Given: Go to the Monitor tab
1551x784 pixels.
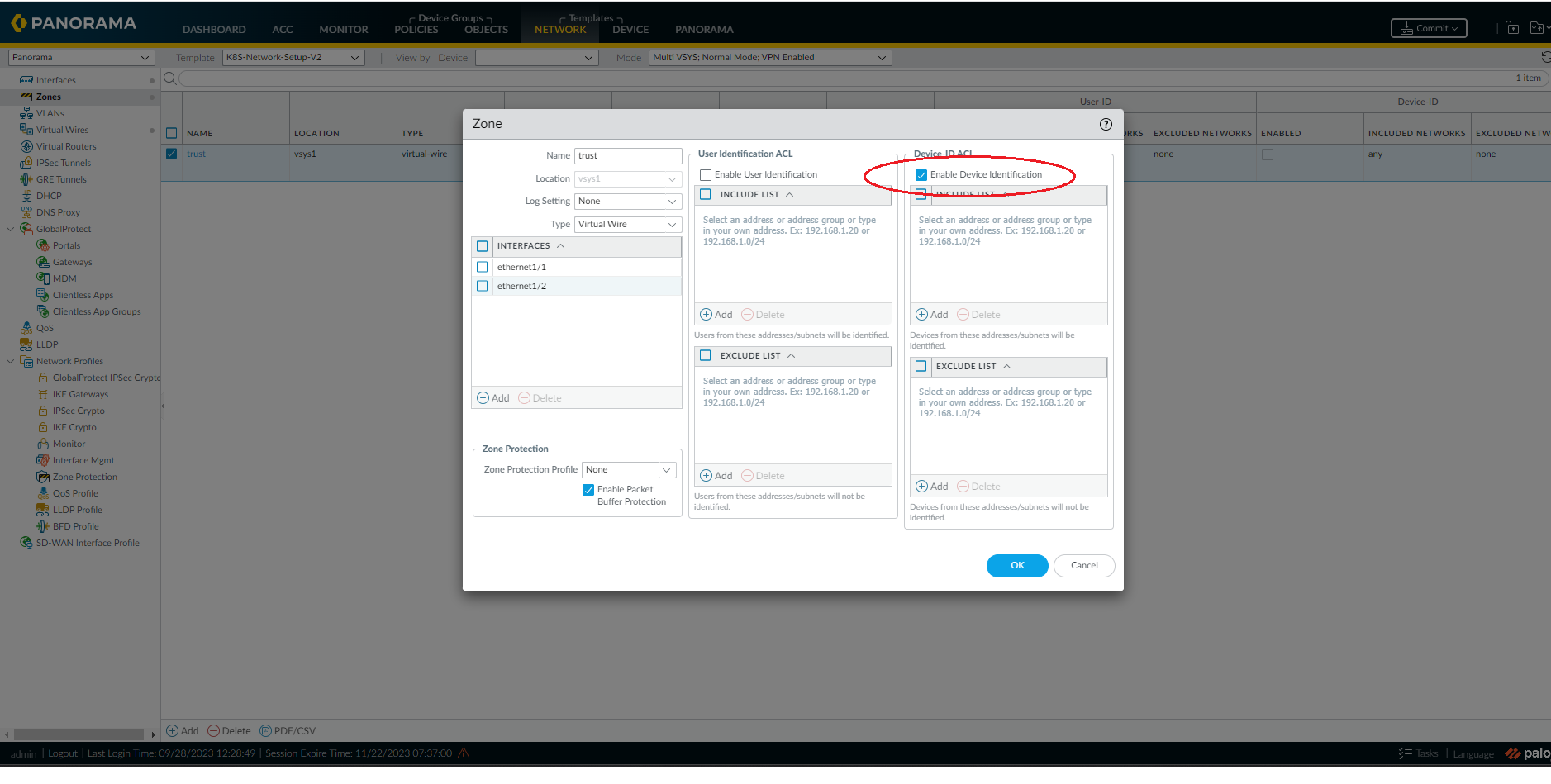Looking at the screenshot, I should 344,30.
